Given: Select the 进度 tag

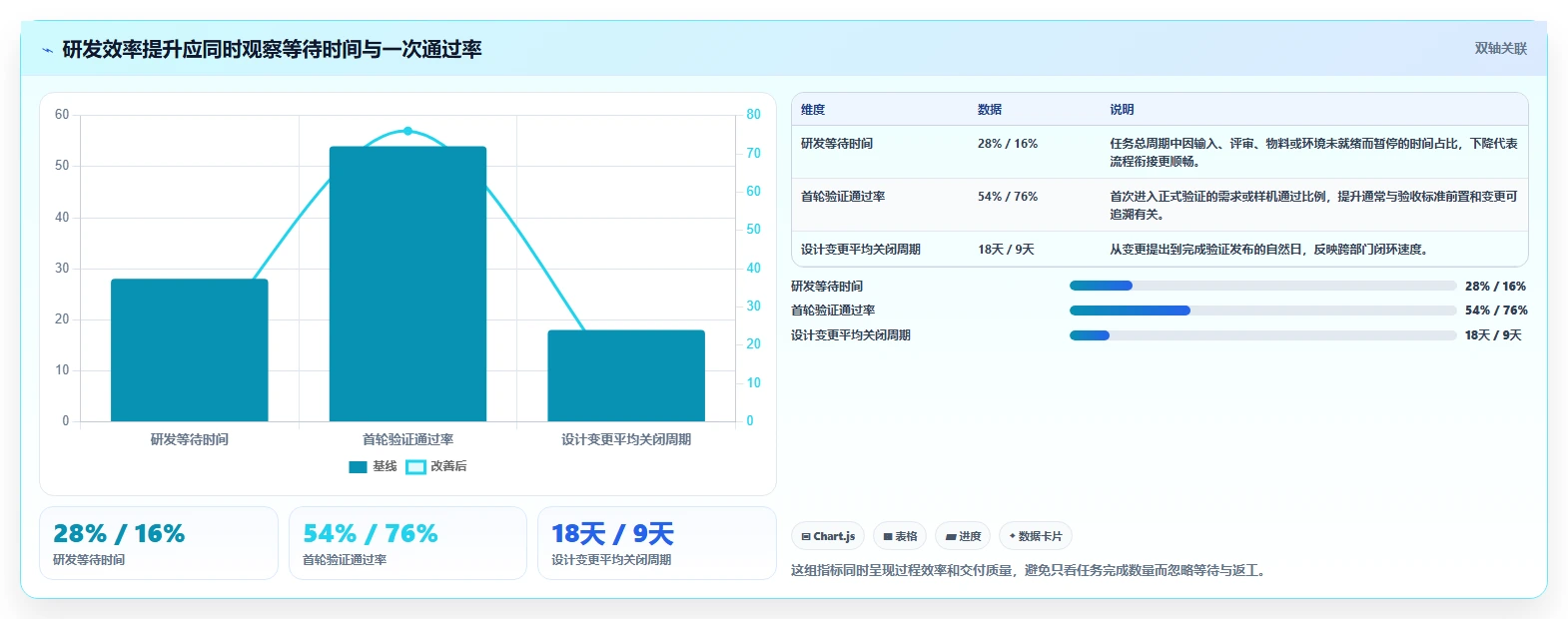Looking at the screenshot, I should pos(964,536).
